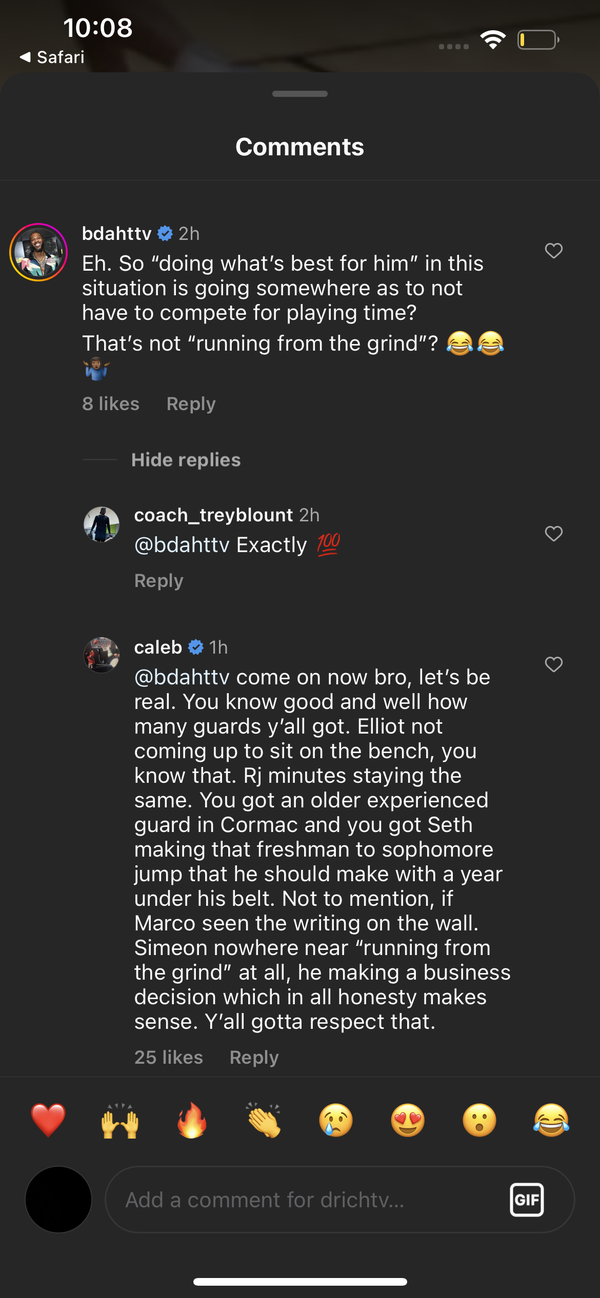
Task: Return to Safari via back link
Action: 52,58
